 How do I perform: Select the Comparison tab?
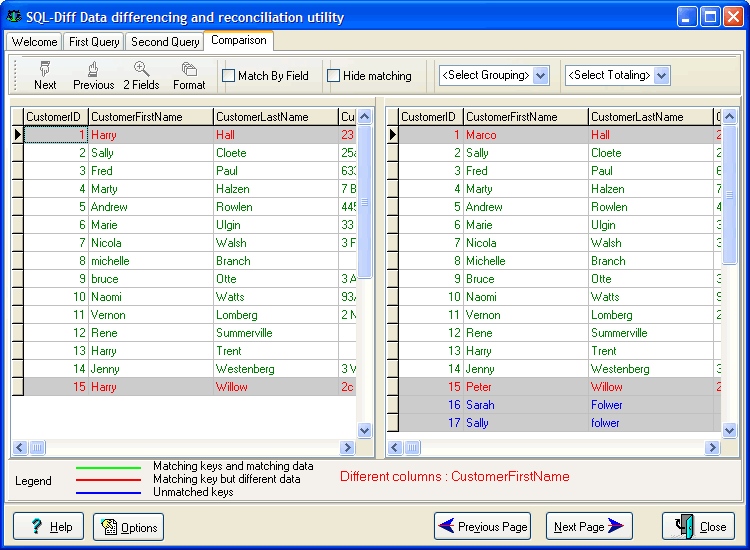coord(239,40)
